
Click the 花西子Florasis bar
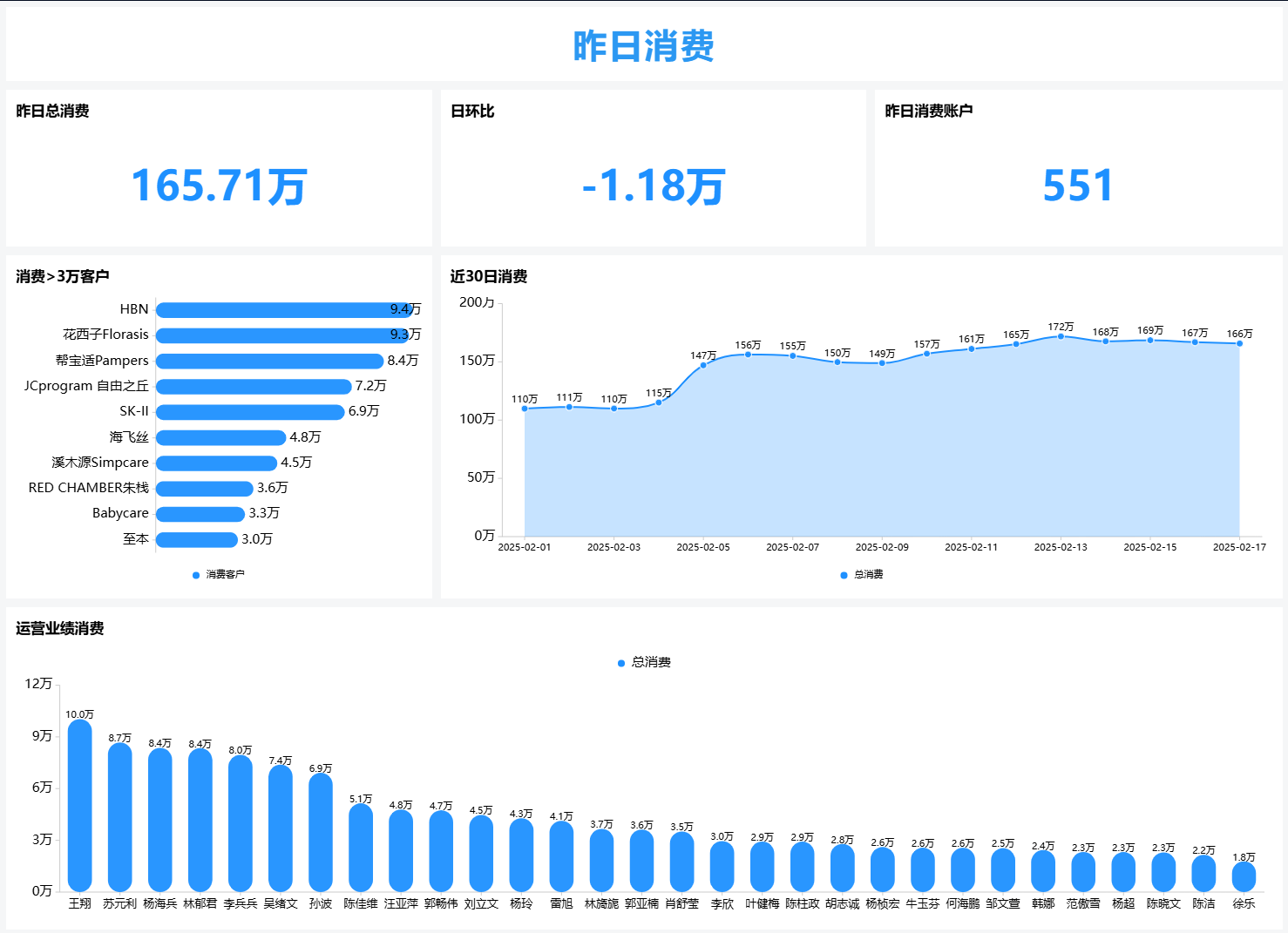point(282,335)
